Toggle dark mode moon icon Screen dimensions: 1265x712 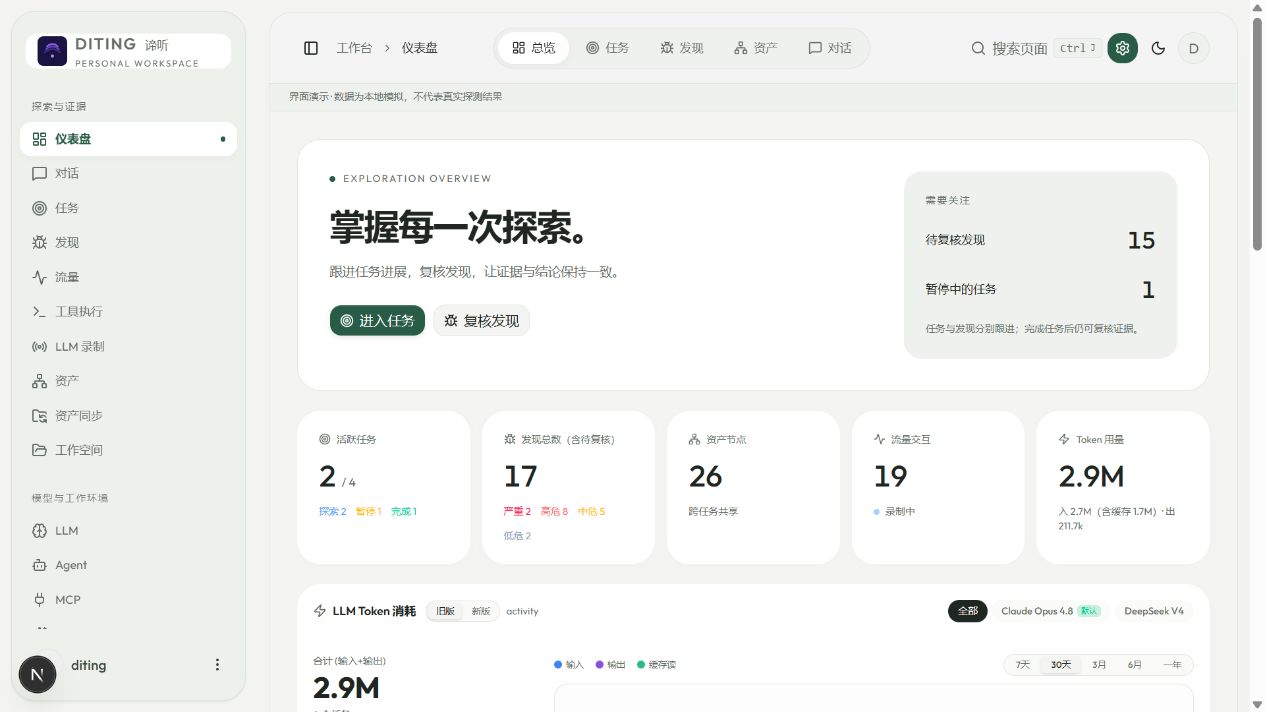pyautogui.click(x=1158, y=48)
